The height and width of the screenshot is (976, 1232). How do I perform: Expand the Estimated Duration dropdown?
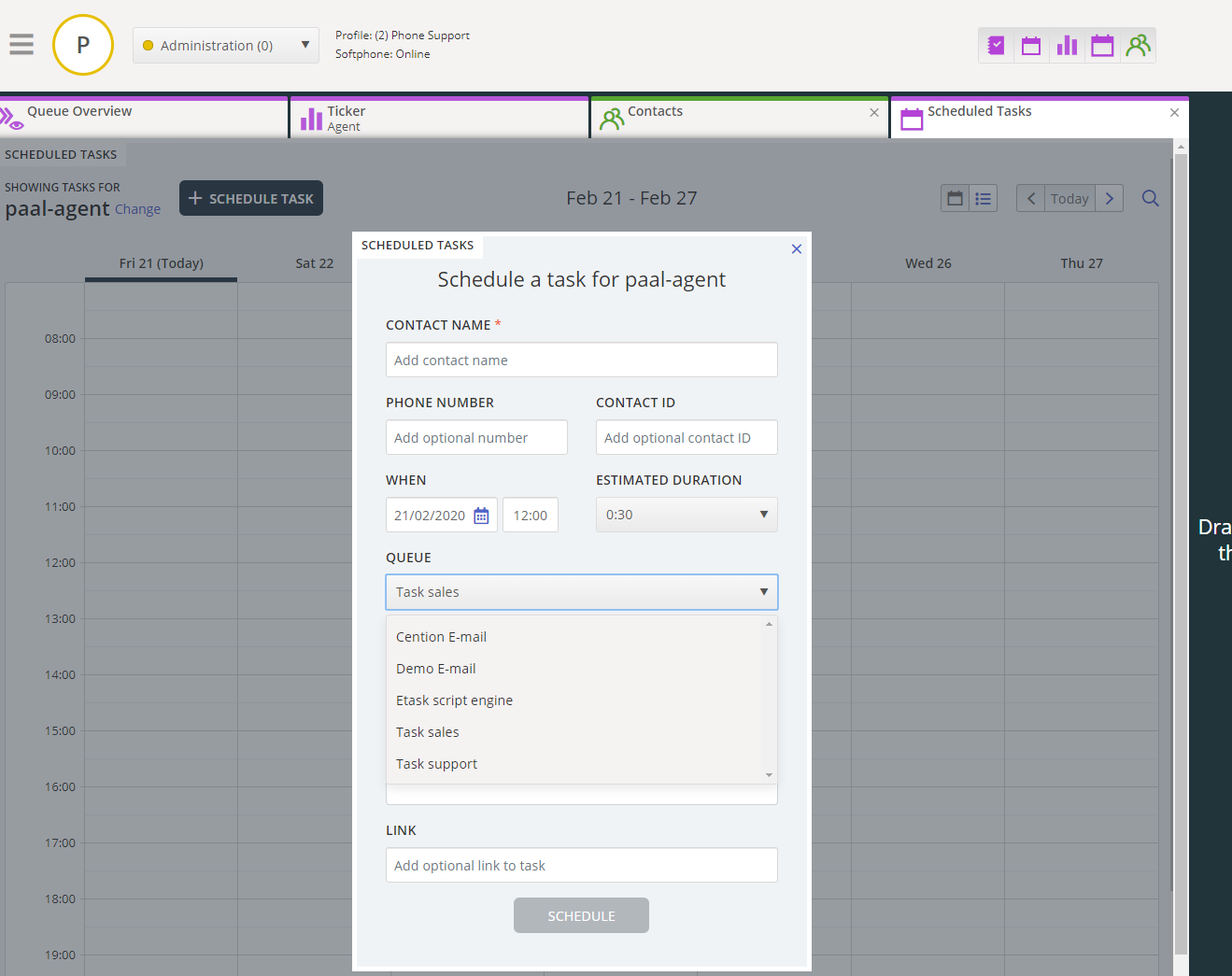point(687,515)
